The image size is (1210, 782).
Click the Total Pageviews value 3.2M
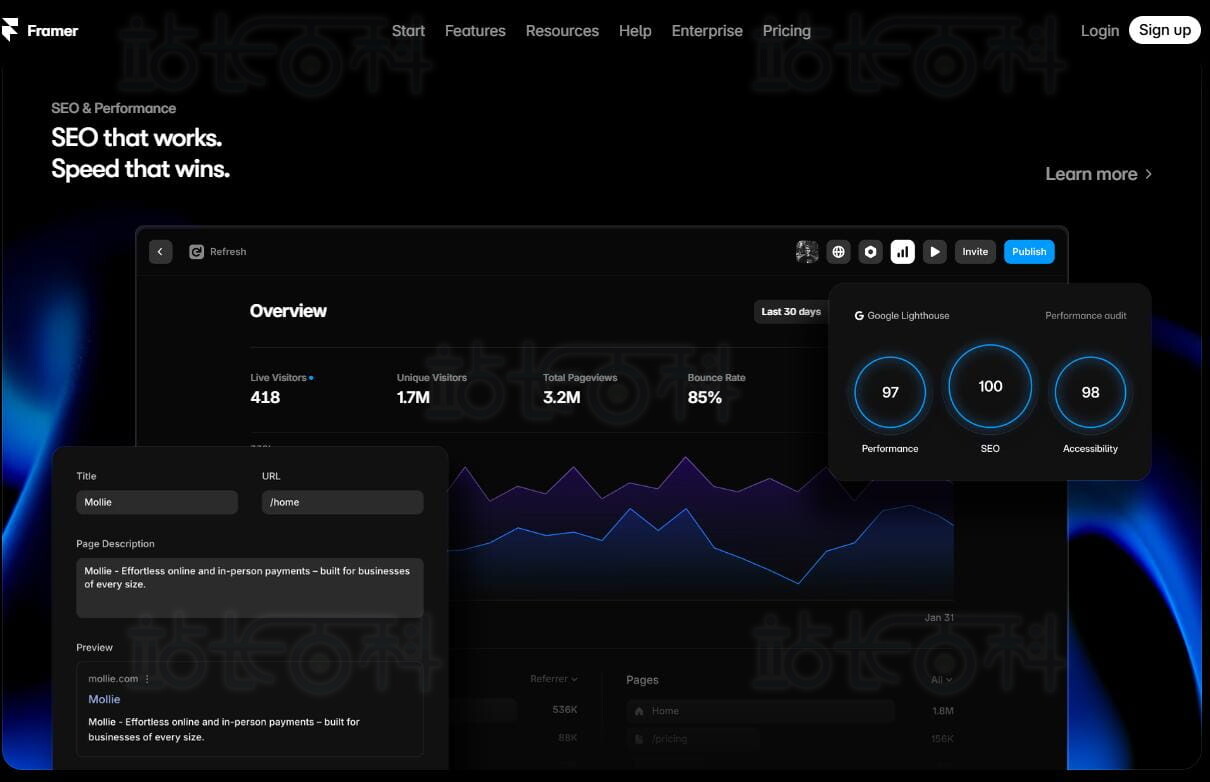click(562, 397)
